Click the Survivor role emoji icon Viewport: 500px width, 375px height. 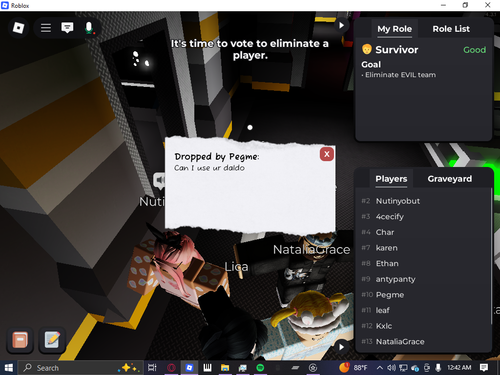pyautogui.click(x=367, y=49)
